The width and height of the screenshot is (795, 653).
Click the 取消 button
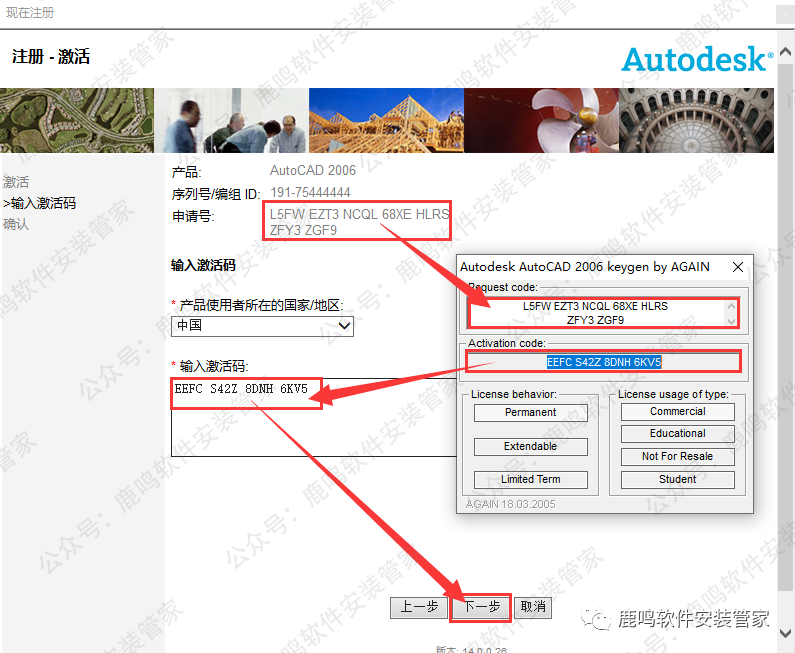533,607
